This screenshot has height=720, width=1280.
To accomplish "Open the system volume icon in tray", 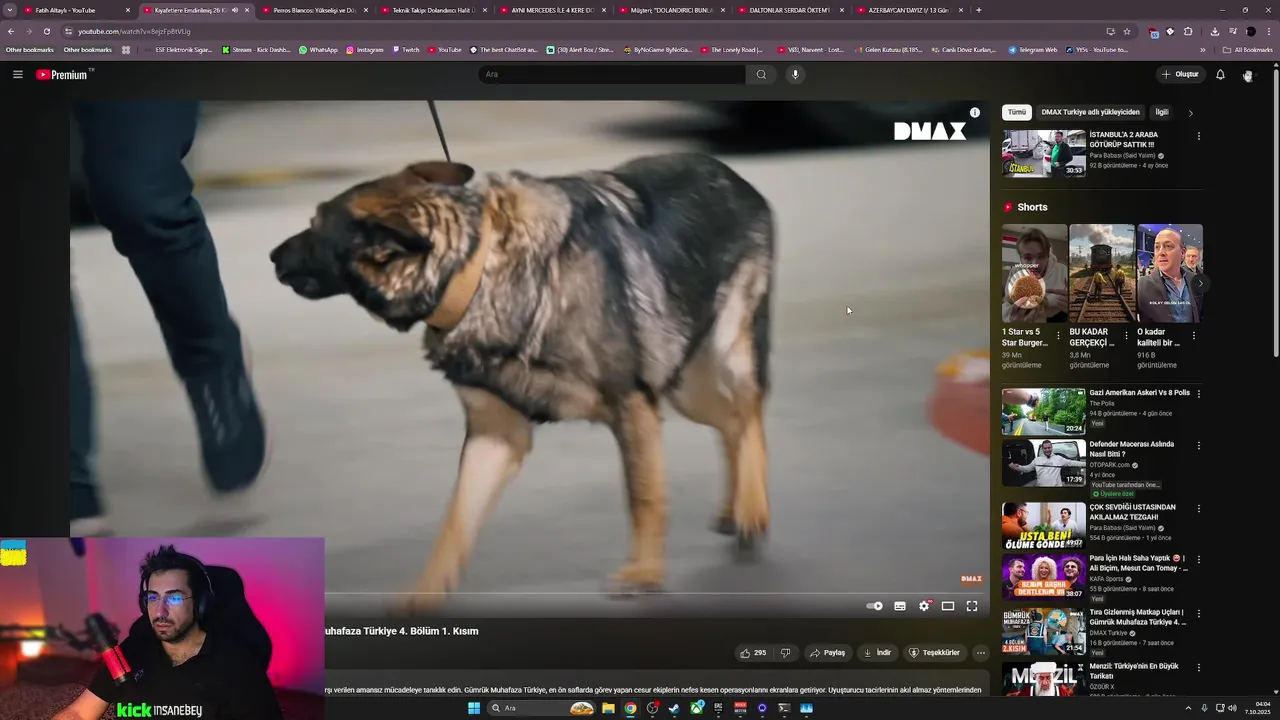I will (1231, 708).
